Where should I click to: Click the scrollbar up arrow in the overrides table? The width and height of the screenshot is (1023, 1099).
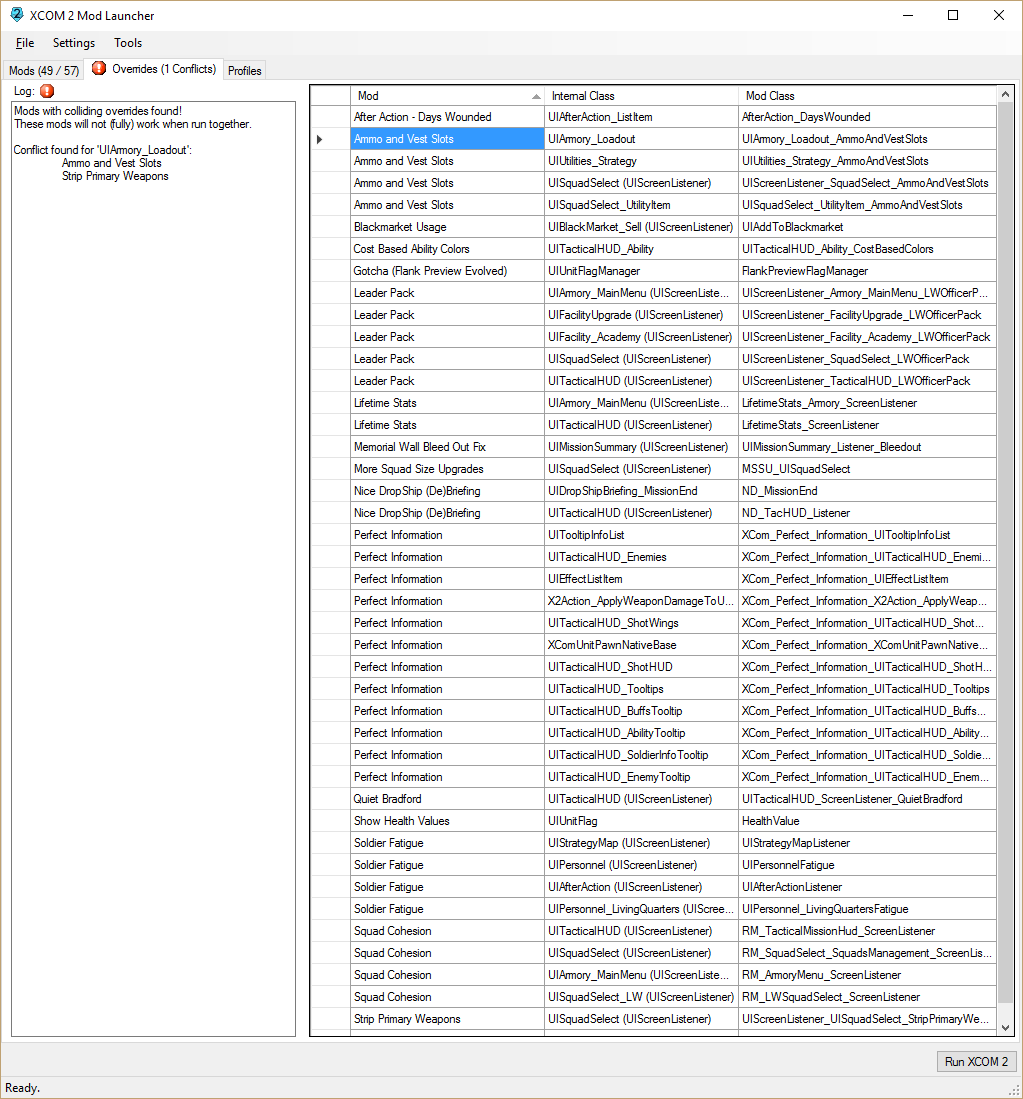pos(1005,94)
